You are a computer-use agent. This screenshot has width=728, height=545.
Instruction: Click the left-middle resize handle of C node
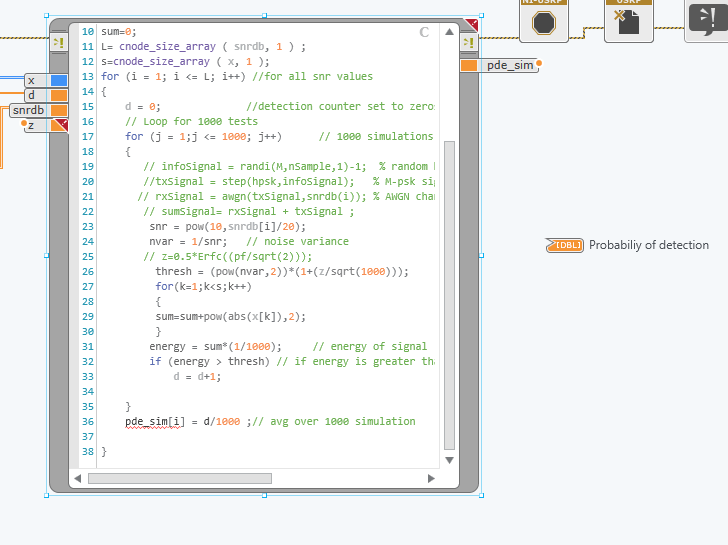[x=46, y=255]
